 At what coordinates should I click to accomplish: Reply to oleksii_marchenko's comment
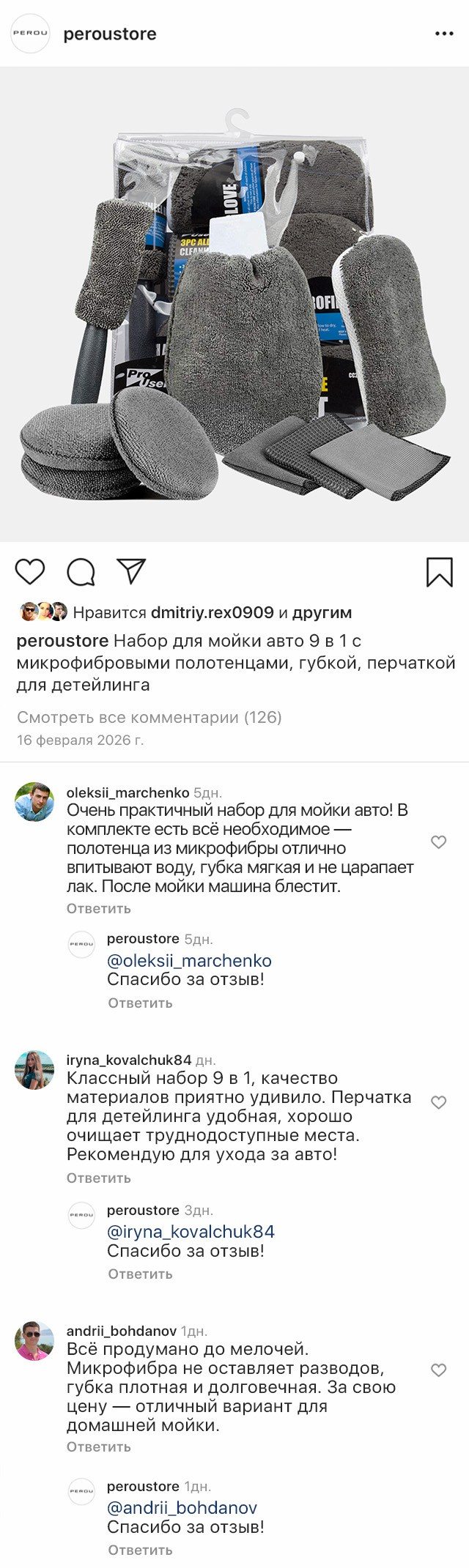(x=99, y=908)
